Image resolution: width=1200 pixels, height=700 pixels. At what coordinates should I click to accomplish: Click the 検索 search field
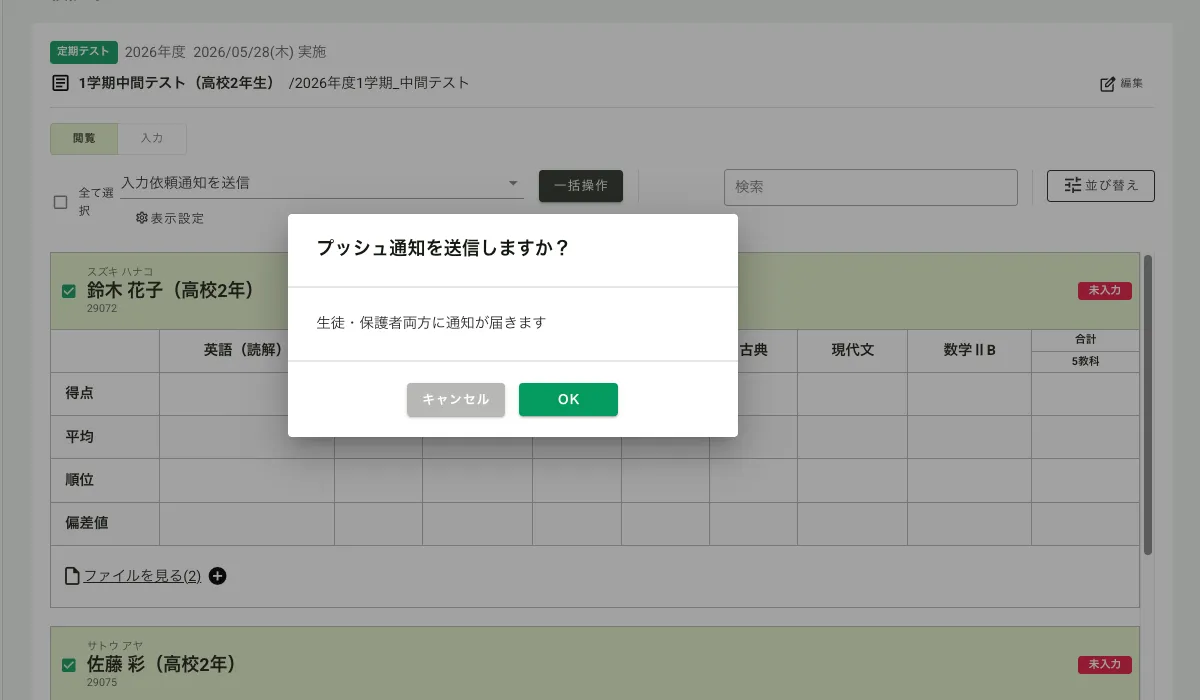(870, 187)
